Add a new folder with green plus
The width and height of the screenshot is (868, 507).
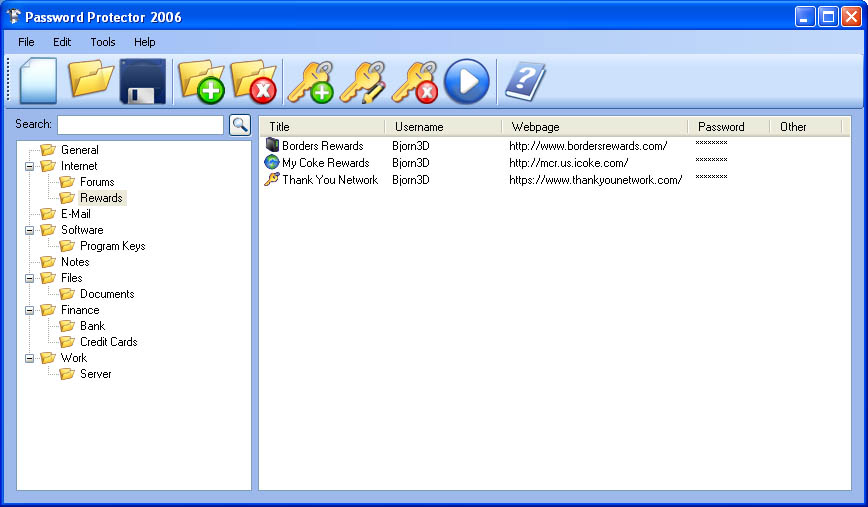[x=202, y=81]
